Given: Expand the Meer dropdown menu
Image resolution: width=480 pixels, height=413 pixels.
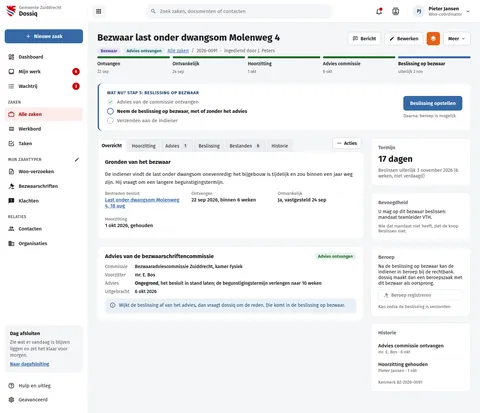Looking at the screenshot, I should tap(456, 39).
